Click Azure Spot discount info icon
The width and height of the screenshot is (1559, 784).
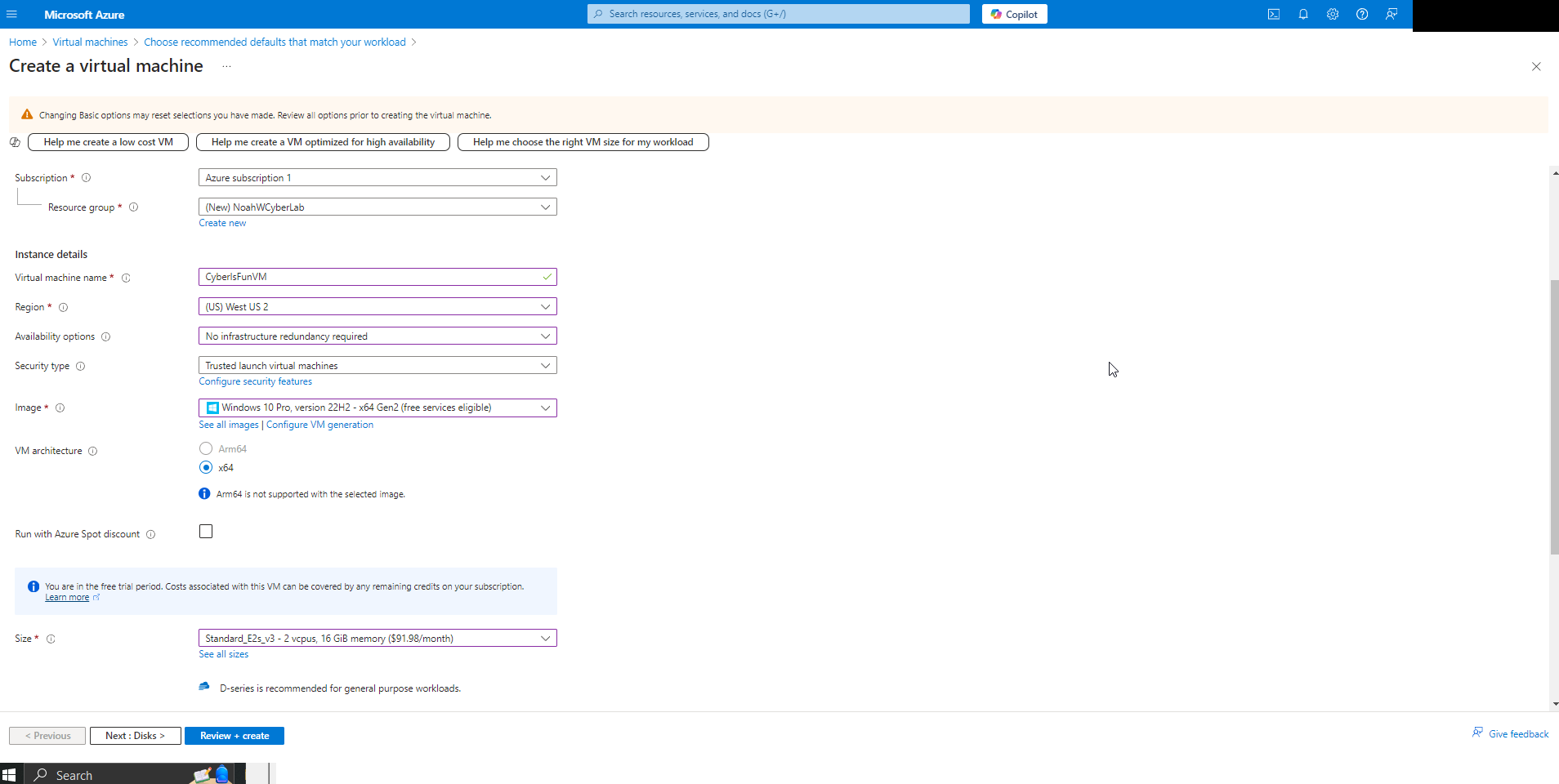[x=150, y=534]
